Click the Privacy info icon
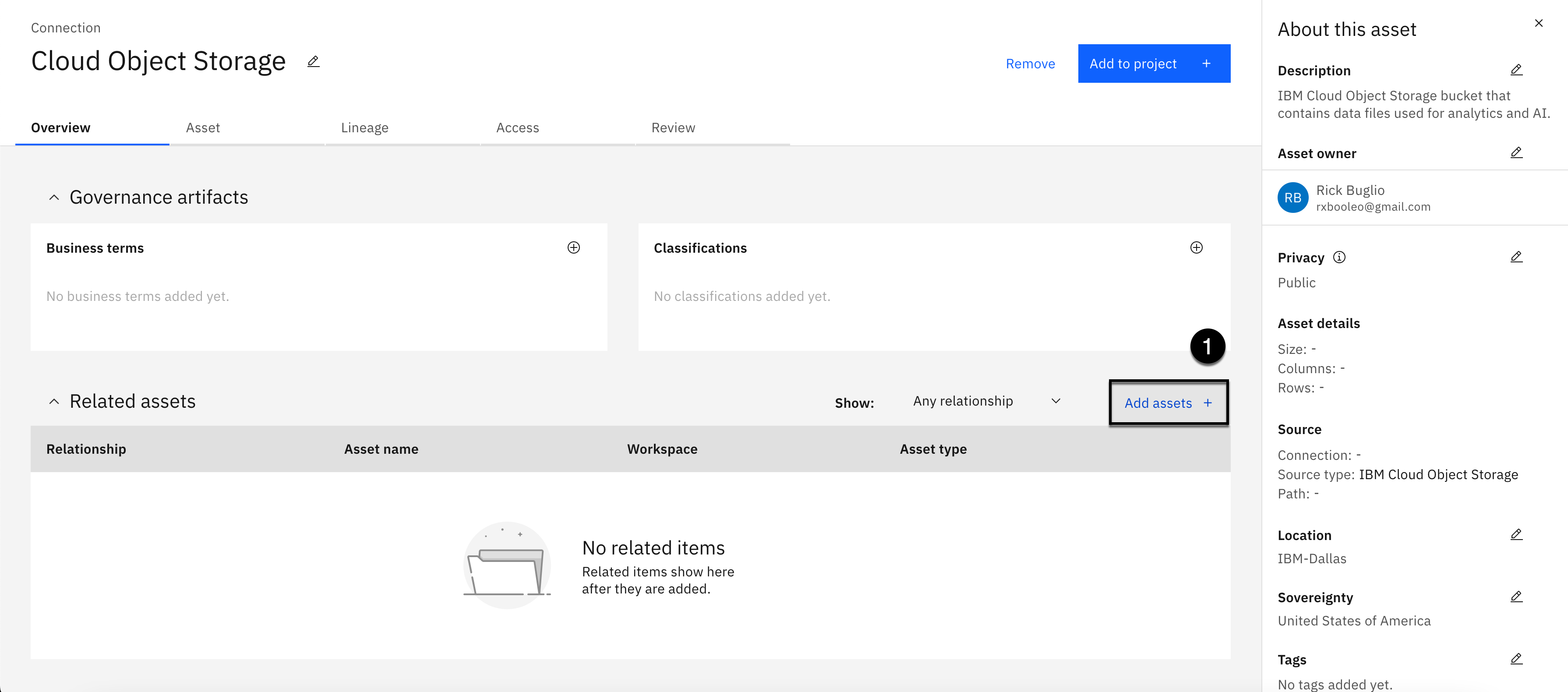1568x692 pixels. 1339,257
